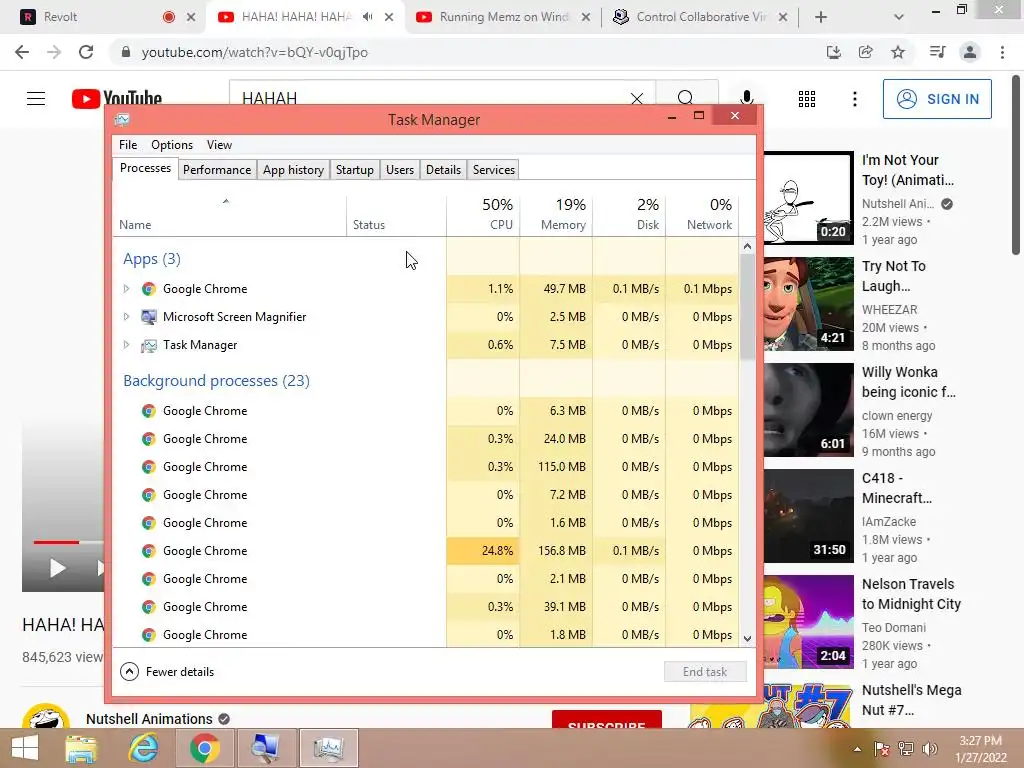
Task: Sort processes by Memory column
Action: tap(556, 214)
